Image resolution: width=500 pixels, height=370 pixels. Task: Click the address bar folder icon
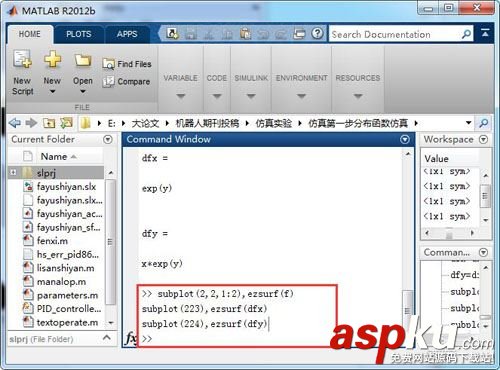(85, 123)
